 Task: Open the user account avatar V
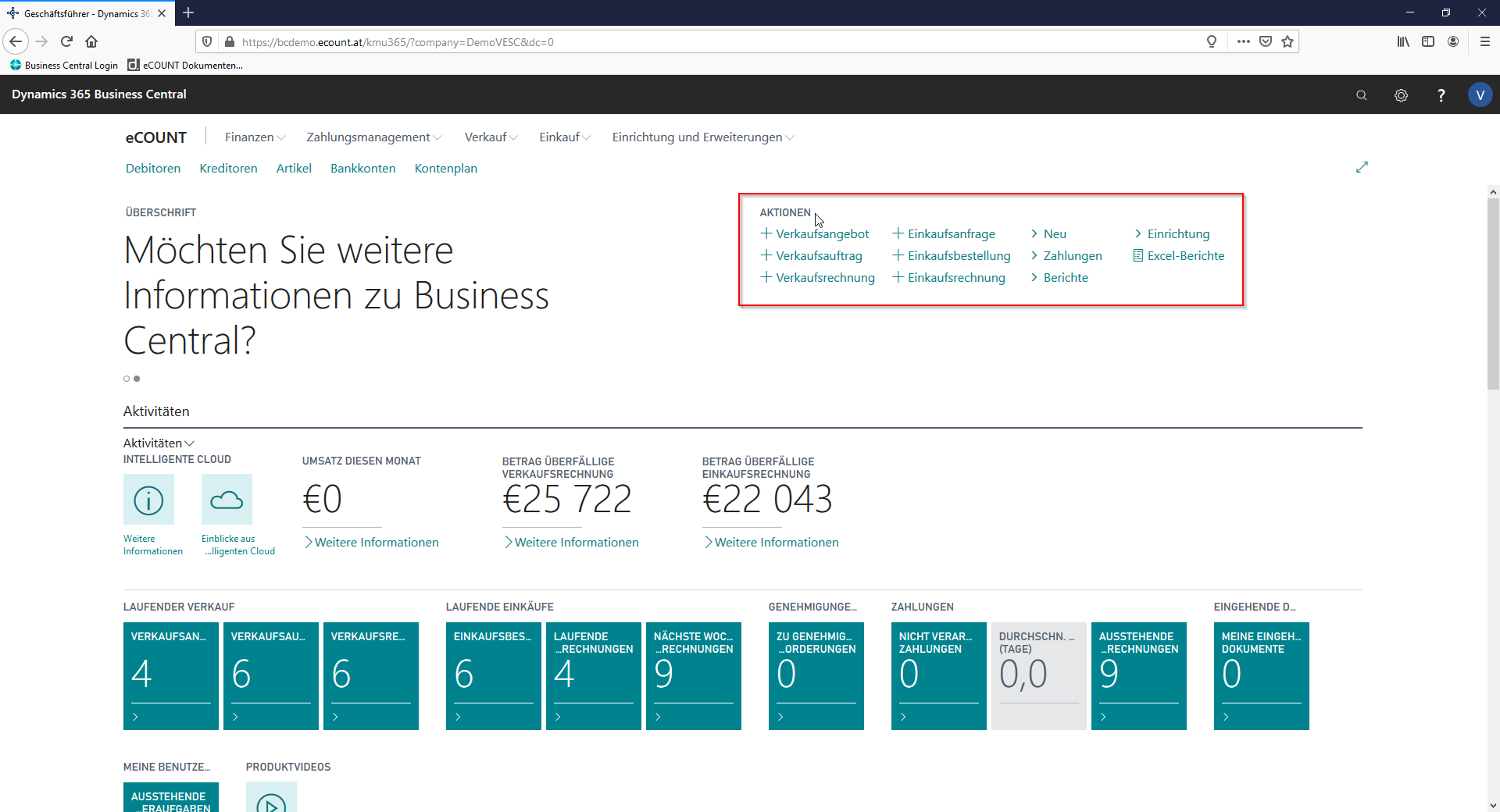coord(1480,95)
